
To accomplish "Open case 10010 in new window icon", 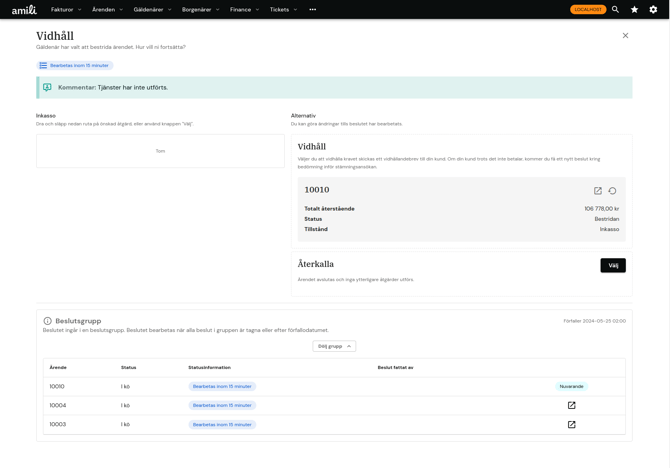I will [598, 191].
